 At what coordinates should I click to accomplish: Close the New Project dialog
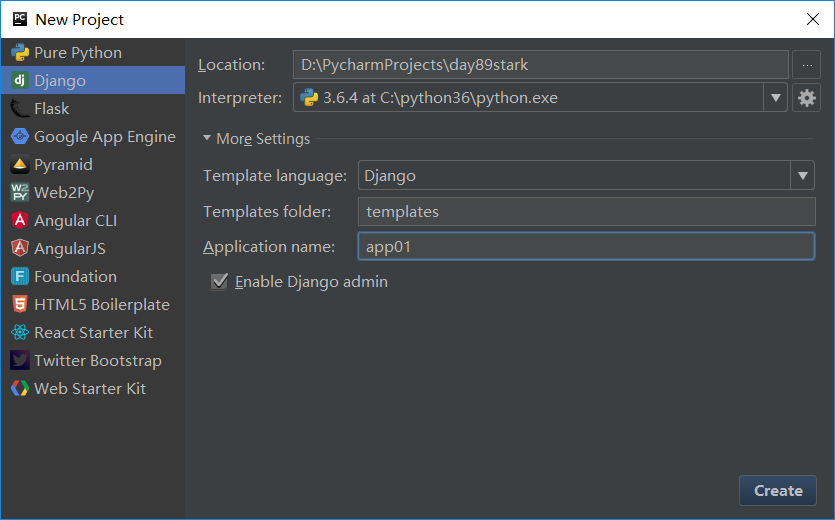pyautogui.click(x=813, y=19)
